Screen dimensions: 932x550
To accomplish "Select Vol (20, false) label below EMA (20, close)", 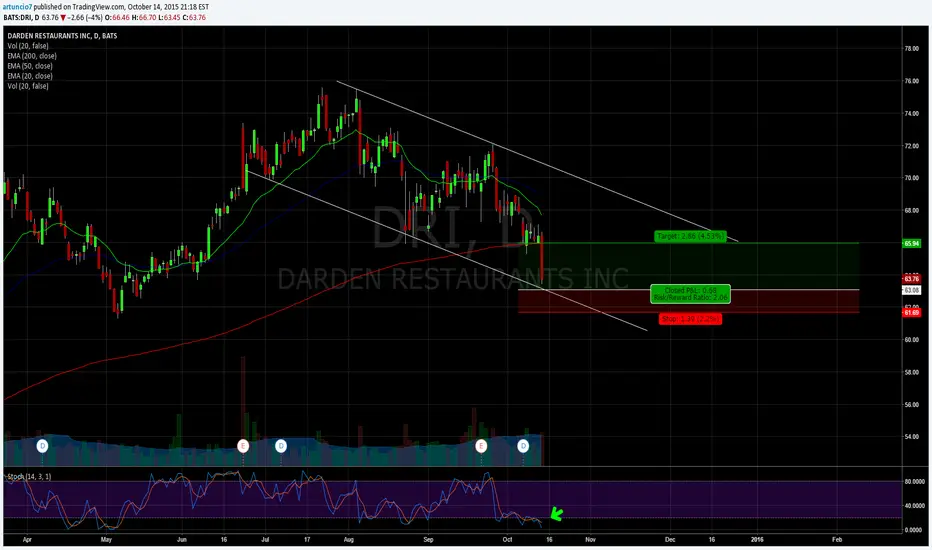I will coord(28,86).
